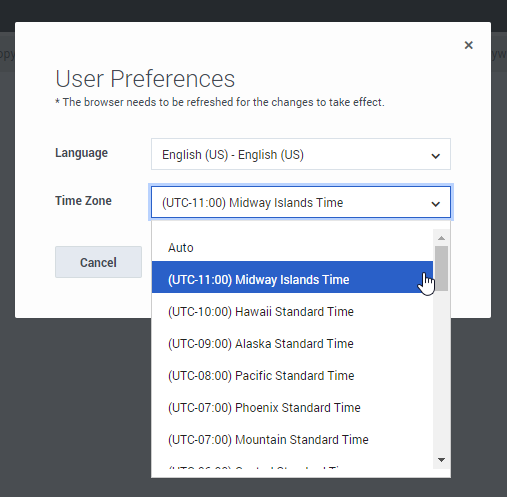This screenshot has width=507, height=497.
Task: Choose Midway Islands Time option
Action: [x=292, y=279]
